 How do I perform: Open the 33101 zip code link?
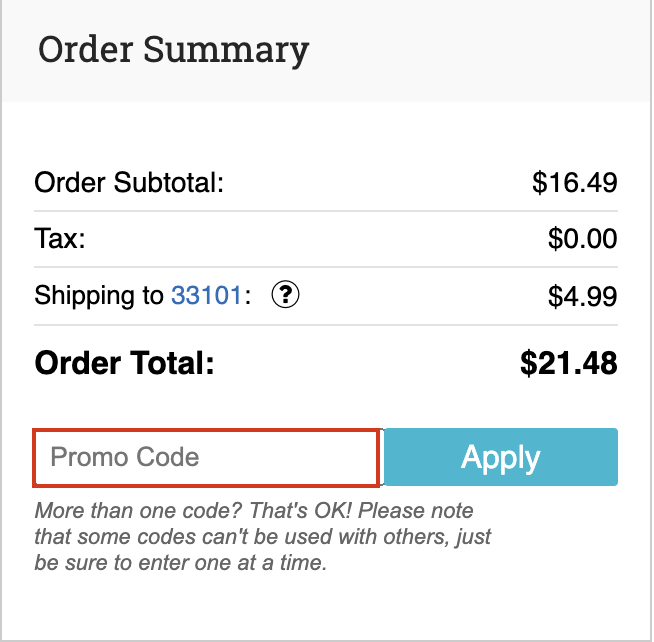pos(206,296)
